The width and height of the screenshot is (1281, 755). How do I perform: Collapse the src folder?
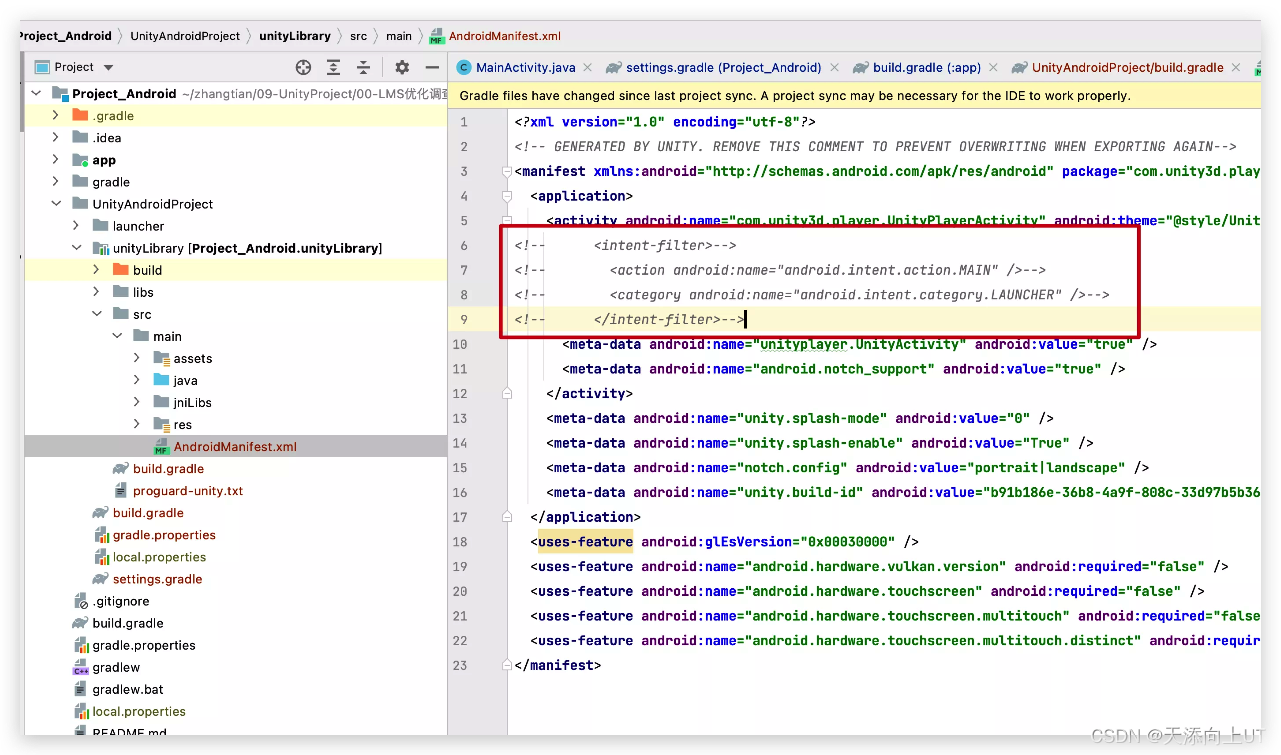[96, 314]
